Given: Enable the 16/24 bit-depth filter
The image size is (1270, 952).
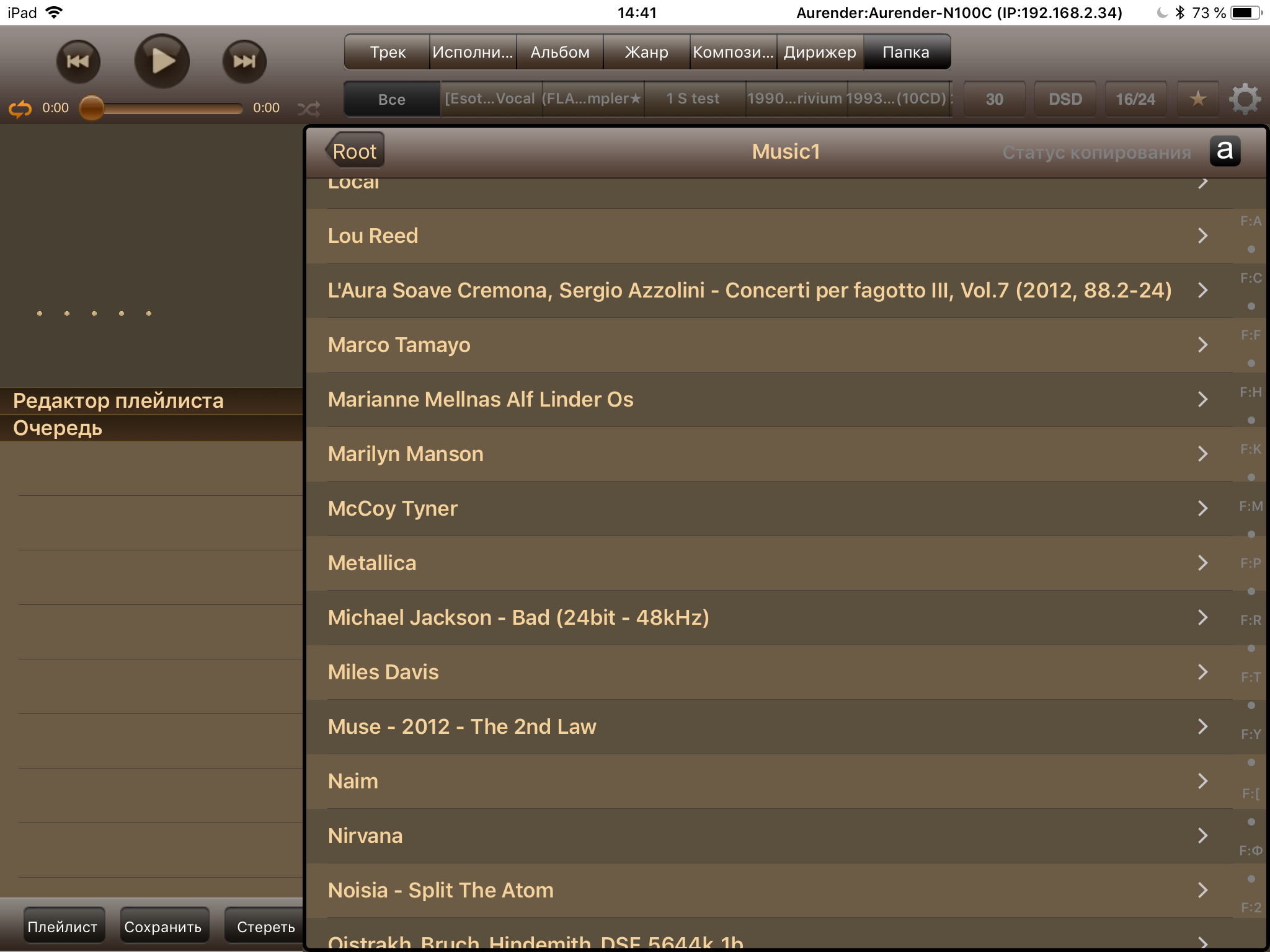Looking at the screenshot, I should click(x=1135, y=99).
